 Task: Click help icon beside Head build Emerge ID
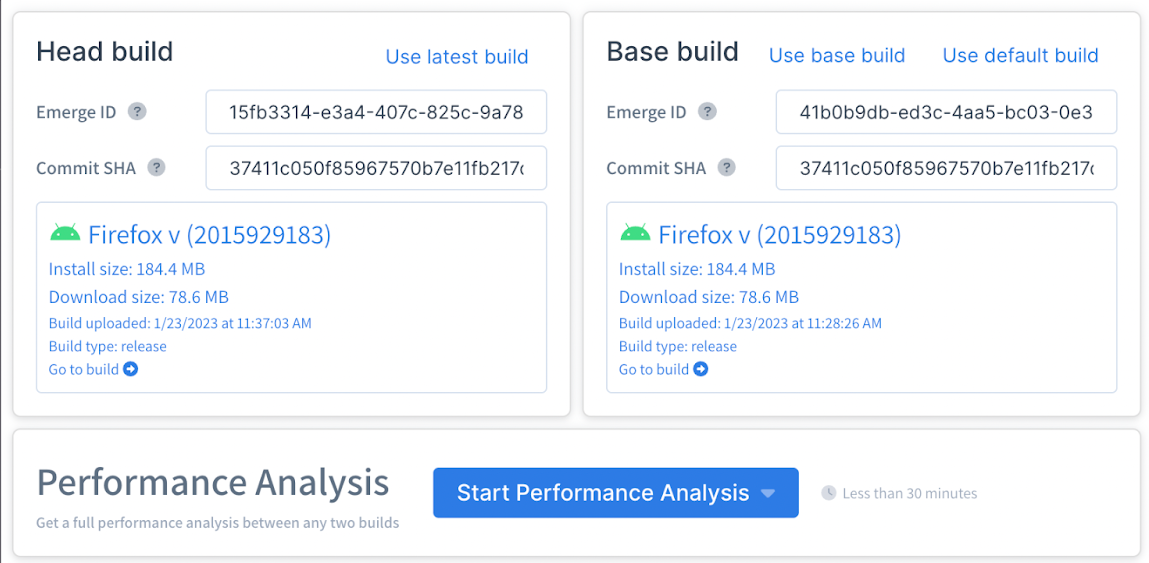138,112
